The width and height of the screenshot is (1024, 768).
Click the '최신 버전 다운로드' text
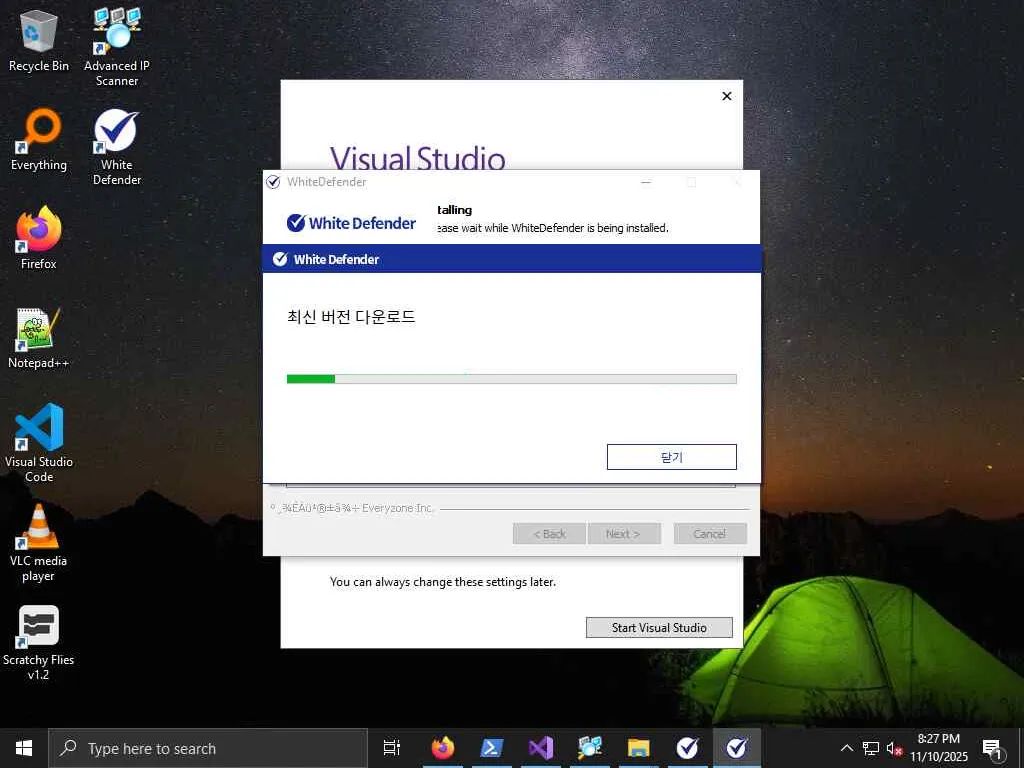pyautogui.click(x=351, y=317)
